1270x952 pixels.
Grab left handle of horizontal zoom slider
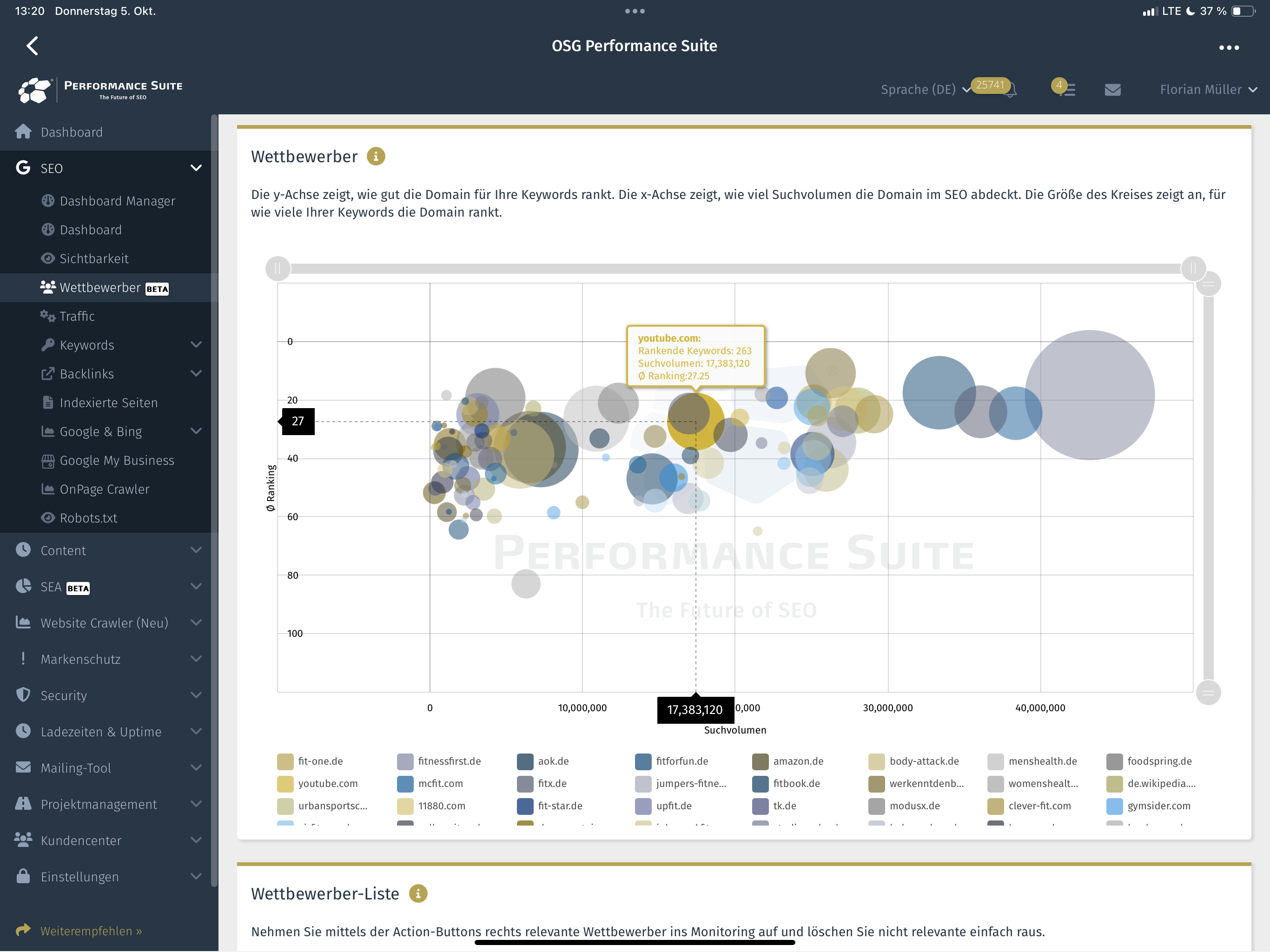point(278,268)
